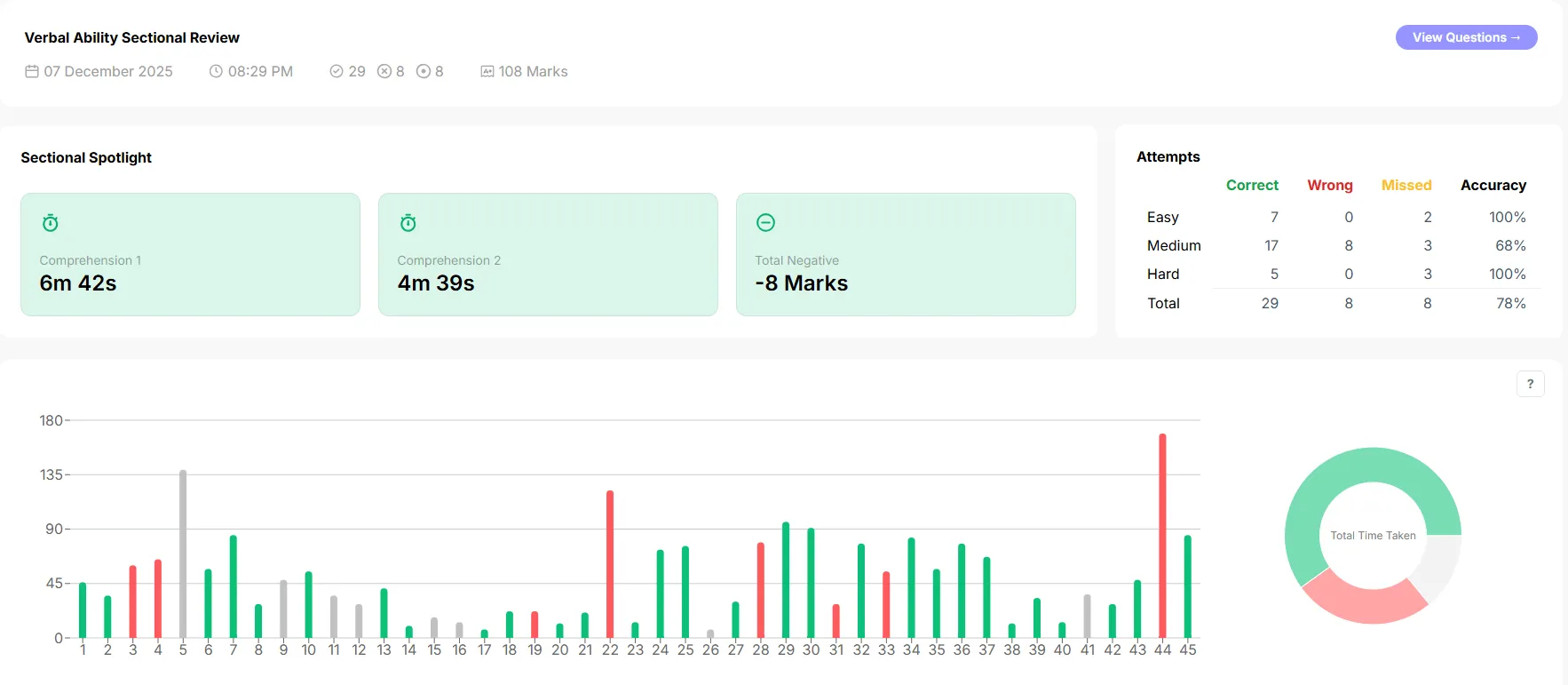This screenshot has width=1568, height=685.
Task: Click the Sectional Spotlight heading
Action: tap(86, 157)
